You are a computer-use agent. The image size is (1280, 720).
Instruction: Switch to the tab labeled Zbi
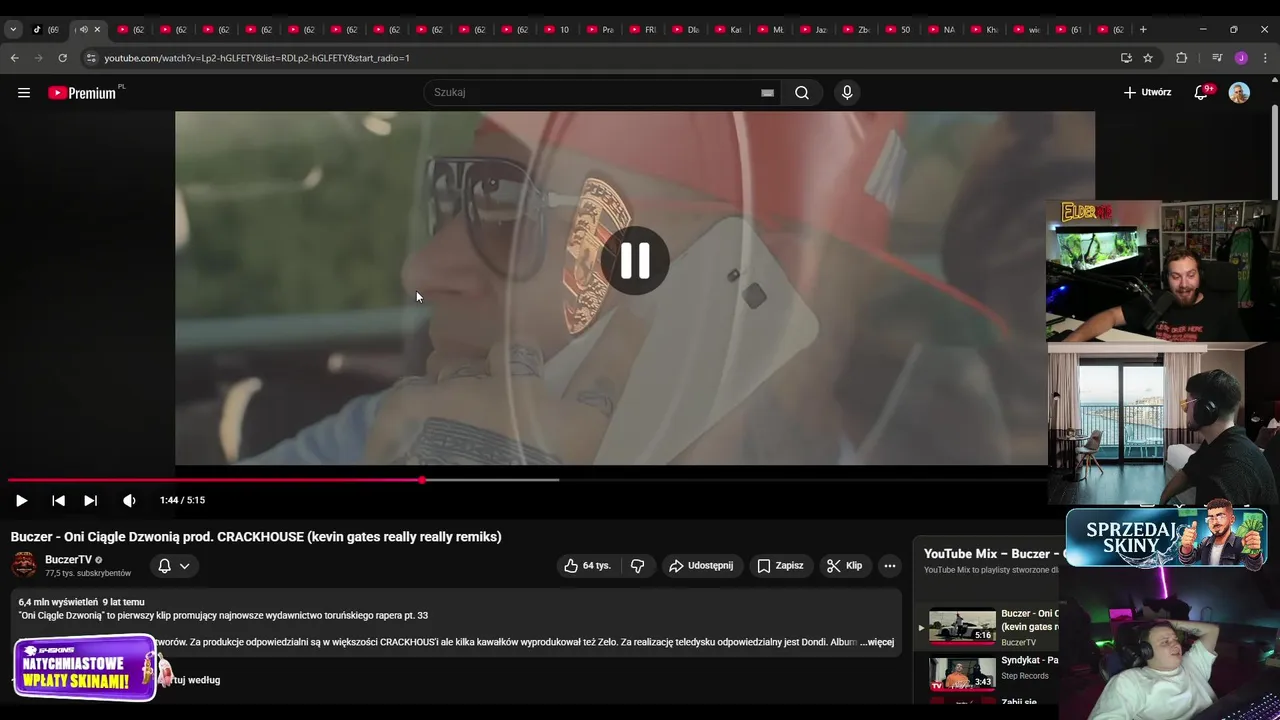[856, 29]
